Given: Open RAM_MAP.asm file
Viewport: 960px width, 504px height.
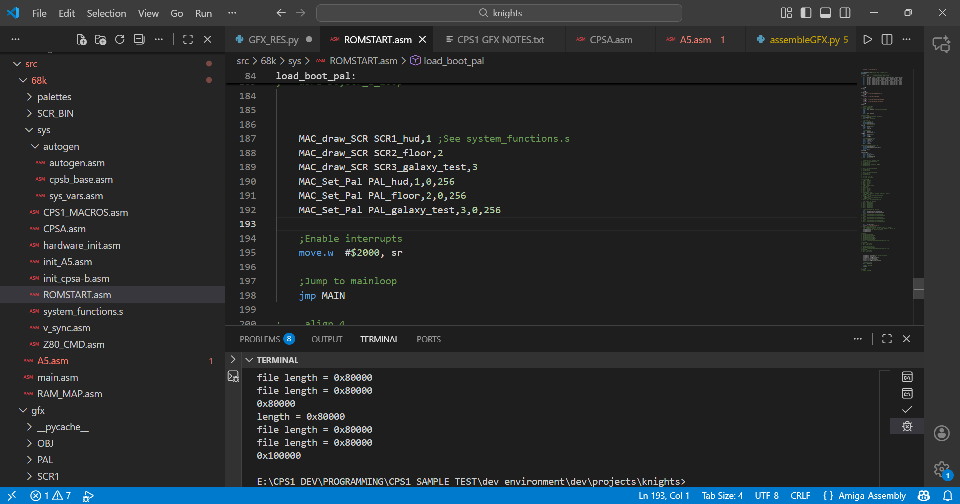Looking at the screenshot, I should 69,394.
